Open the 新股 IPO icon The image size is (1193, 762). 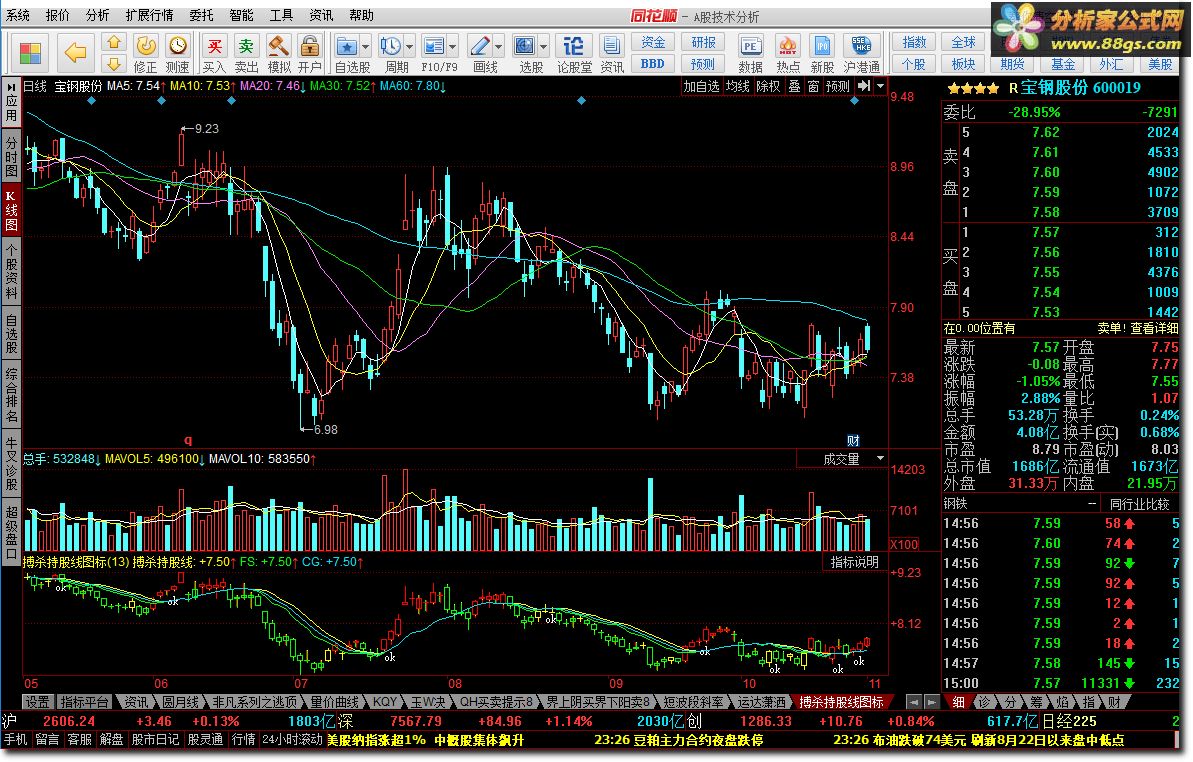point(822,53)
